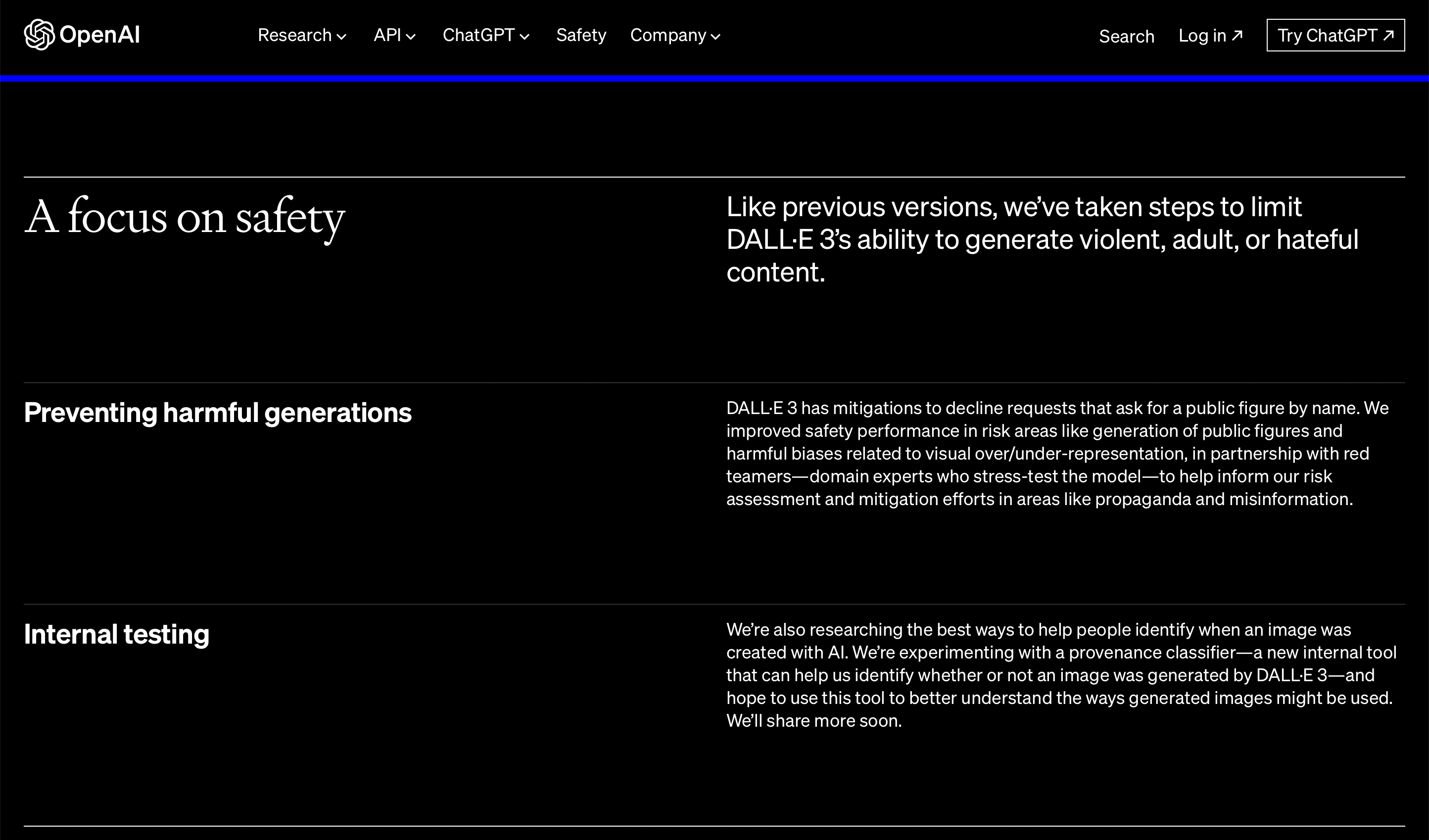Open Search in the top bar
The height and width of the screenshot is (840, 1429).
click(x=1126, y=36)
